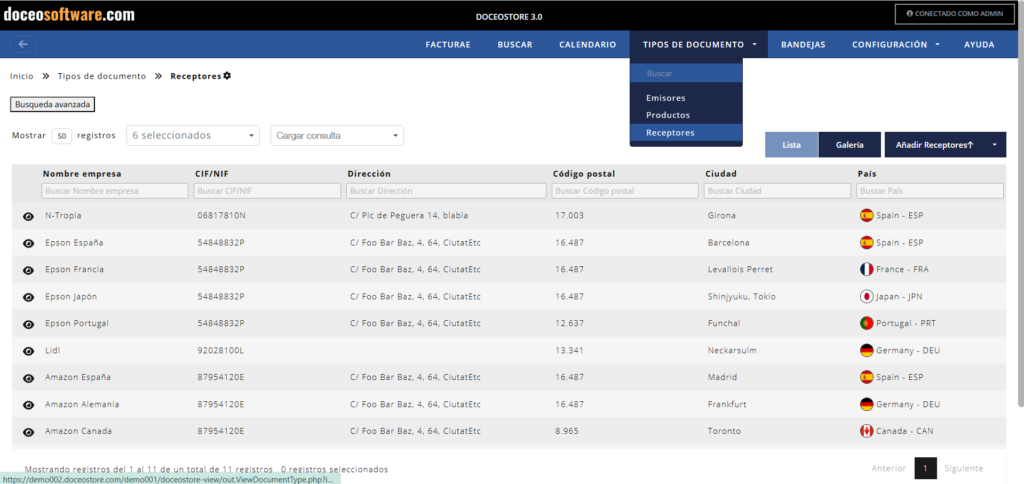The image size is (1024, 484).
Task: Sort by CIF/NIF column header
Action: (x=212, y=174)
